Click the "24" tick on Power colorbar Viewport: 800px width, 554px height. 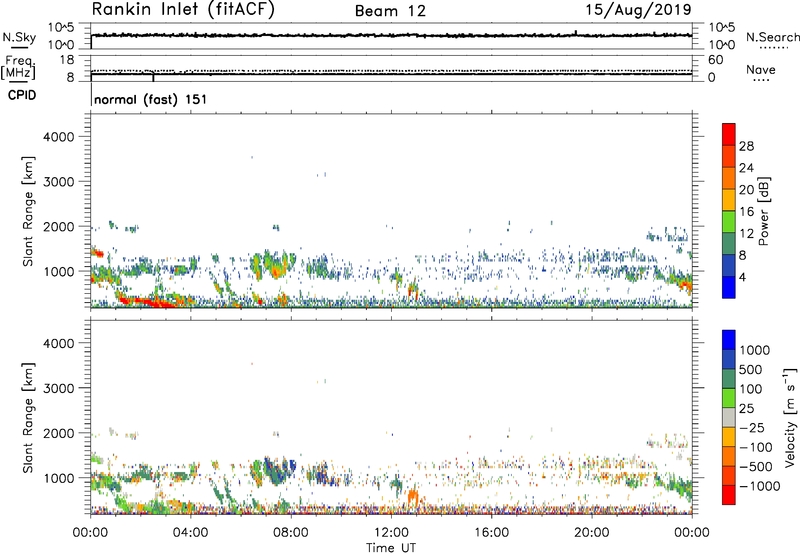point(746,168)
